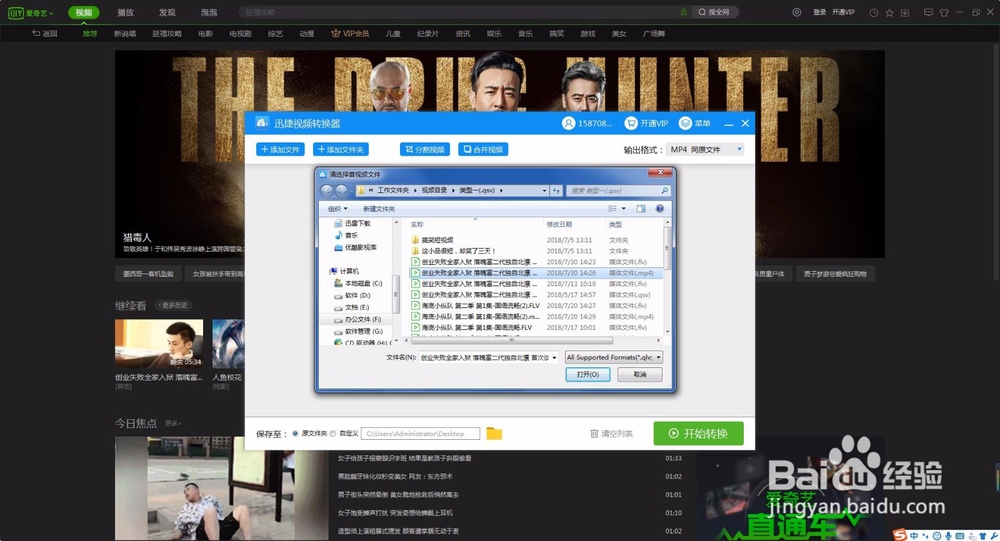This screenshot has height=541, width=1000.
Task: Select the .qsv file dated 2018/5/17
Action: pos(536,295)
